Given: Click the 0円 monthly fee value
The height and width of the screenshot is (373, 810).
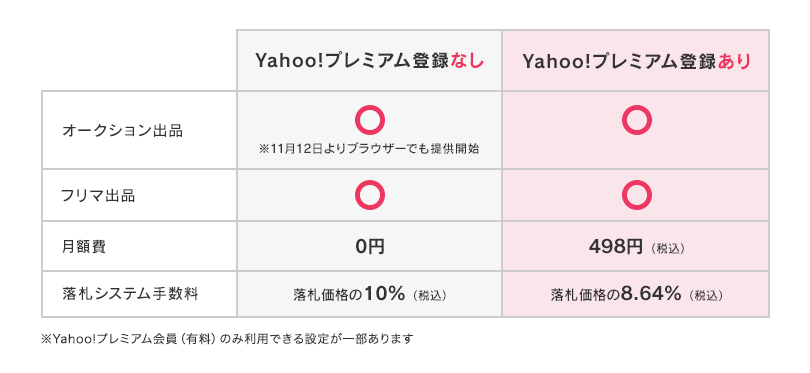Looking at the screenshot, I should [370, 247].
